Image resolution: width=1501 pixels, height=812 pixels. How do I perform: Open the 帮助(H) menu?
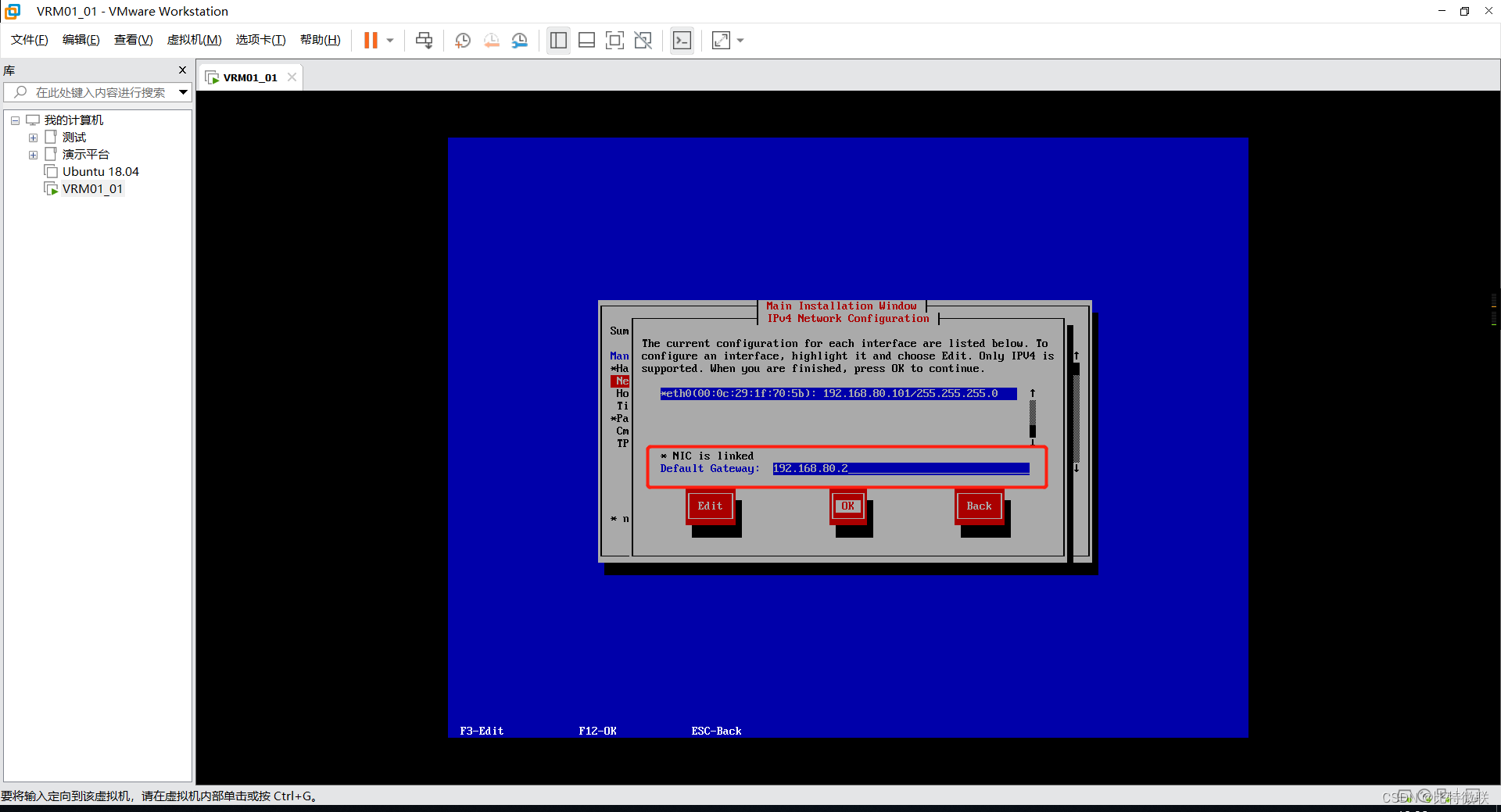click(x=321, y=40)
